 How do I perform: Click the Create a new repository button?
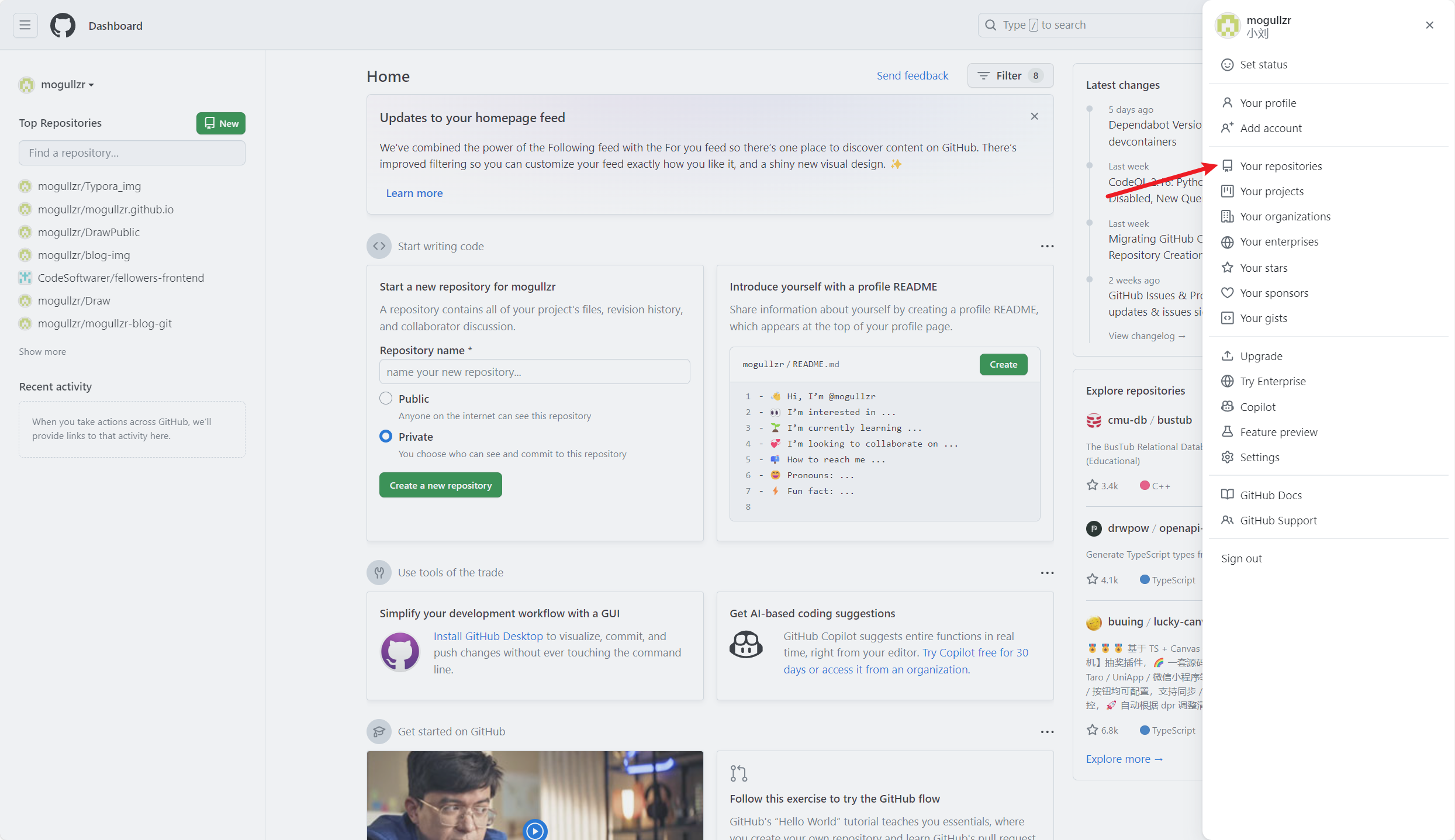coord(440,485)
